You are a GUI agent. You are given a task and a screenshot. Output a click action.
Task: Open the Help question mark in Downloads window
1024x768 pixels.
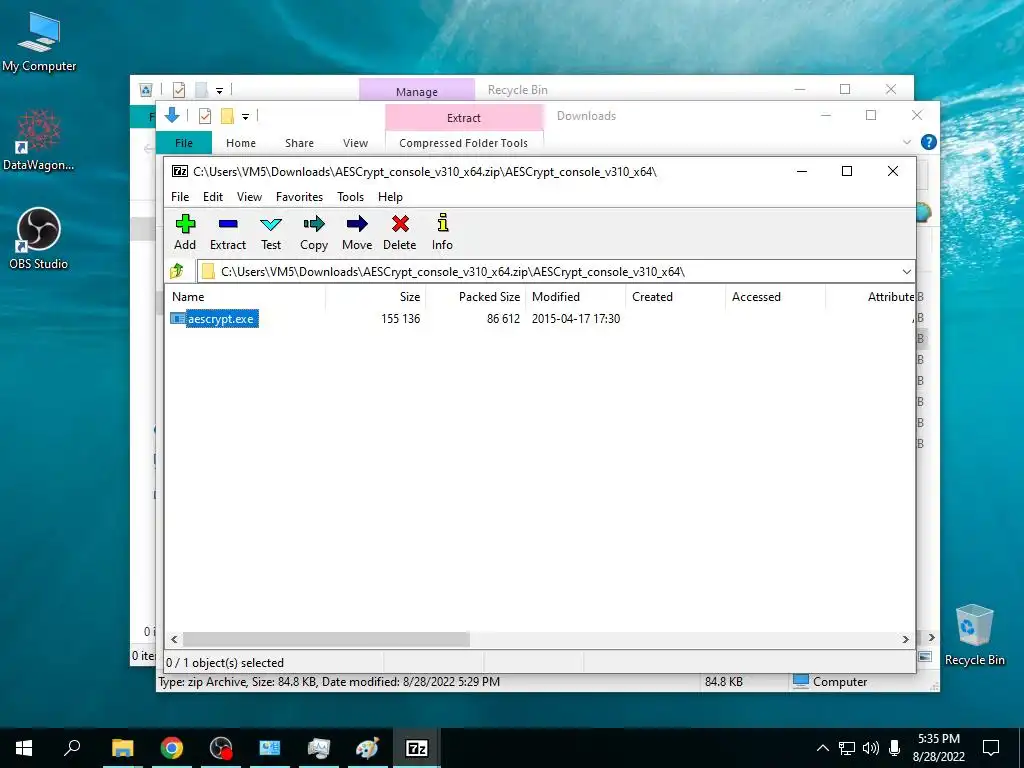pyautogui.click(x=928, y=142)
